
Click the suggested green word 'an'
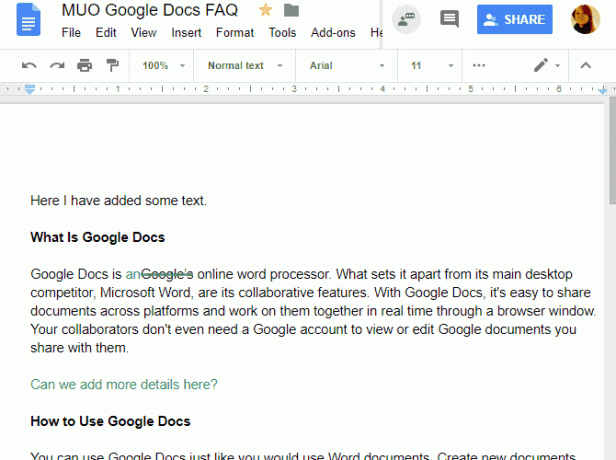(x=133, y=274)
